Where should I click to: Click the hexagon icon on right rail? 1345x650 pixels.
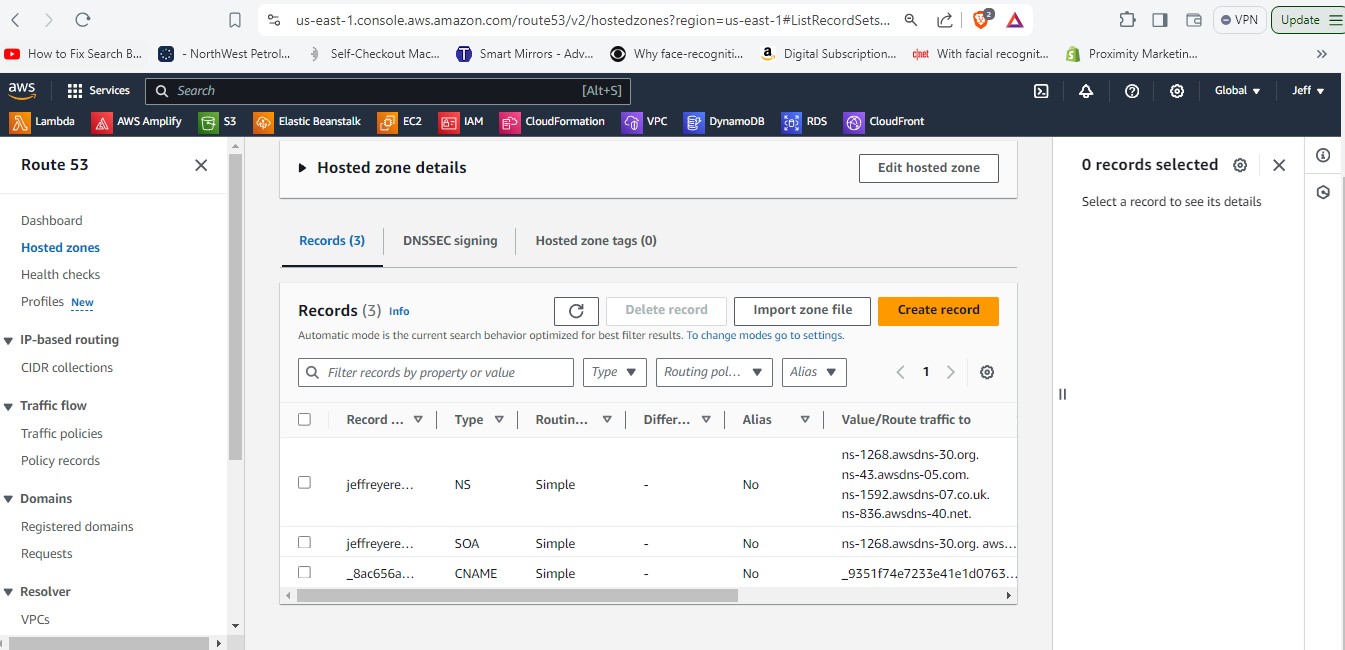coord(1323,192)
